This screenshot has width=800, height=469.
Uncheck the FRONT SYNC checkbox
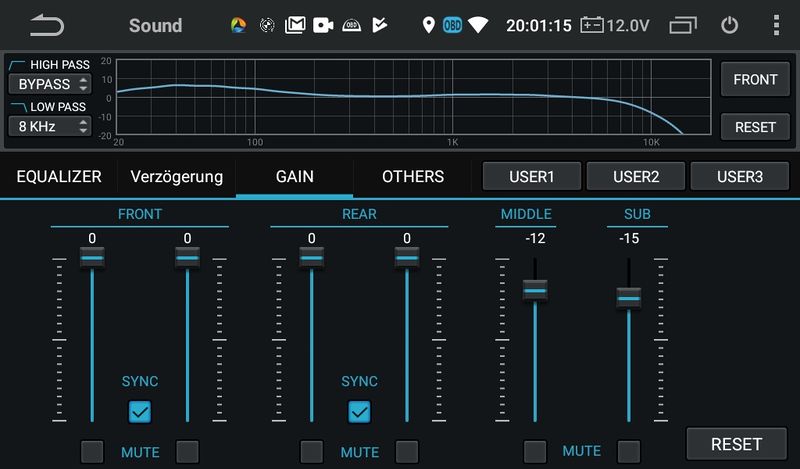(x=140, y=411)
